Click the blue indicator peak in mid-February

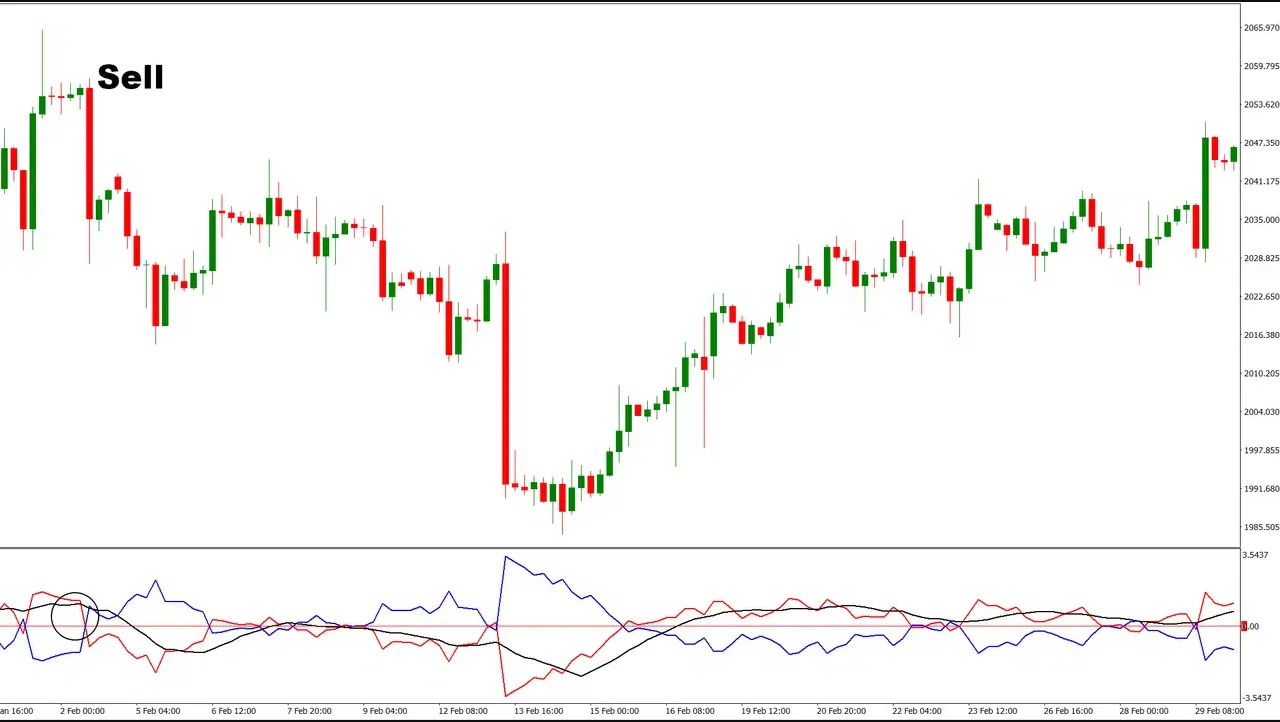pyautogui.click(x=506, y=558)
